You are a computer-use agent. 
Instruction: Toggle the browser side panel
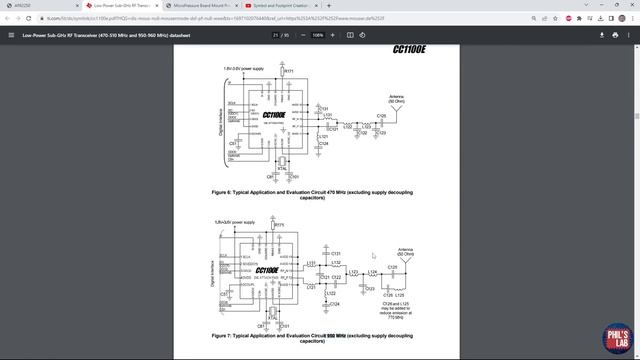point(611,18)
